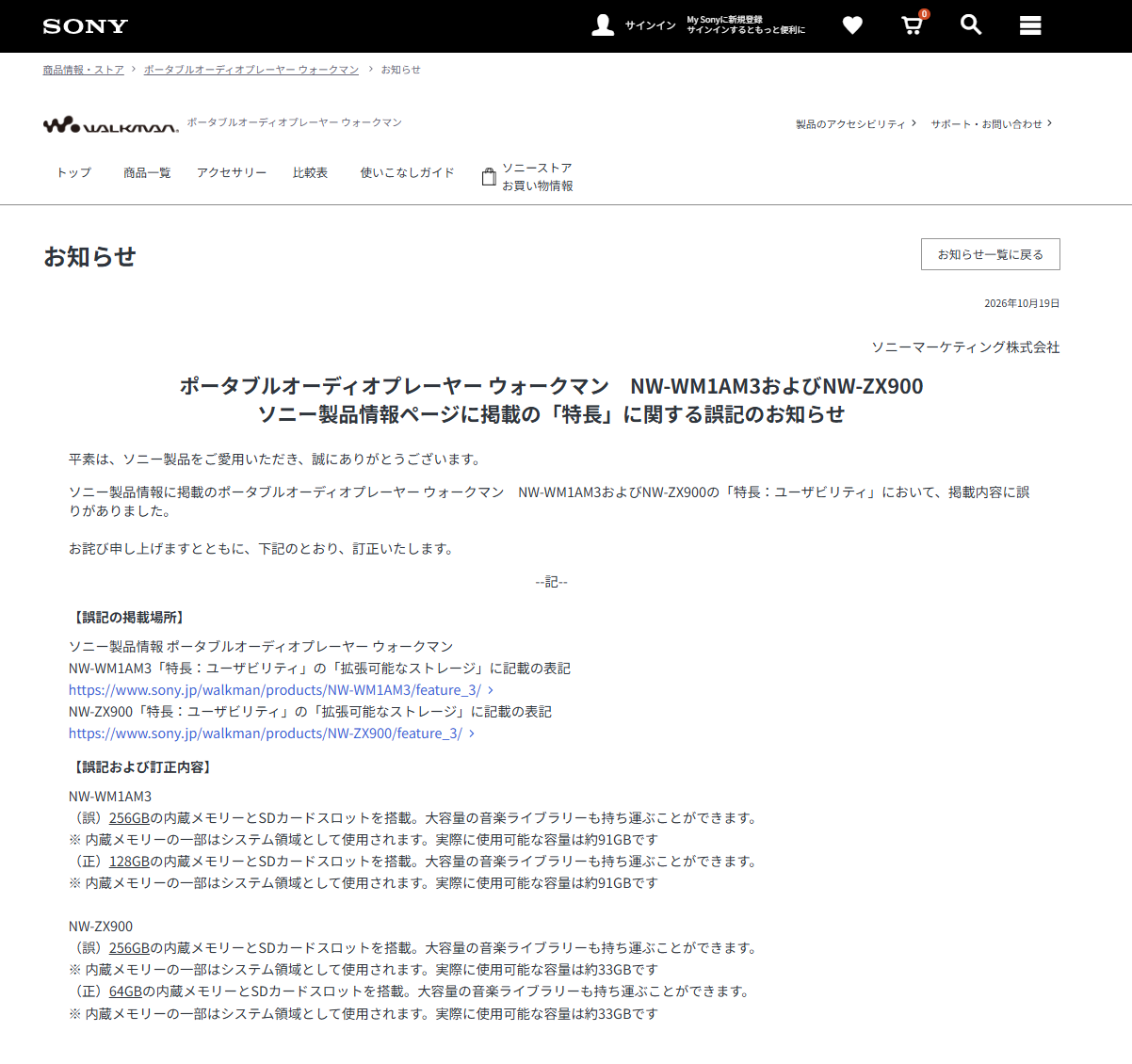Click the サインイン link

tap(651, 25)
